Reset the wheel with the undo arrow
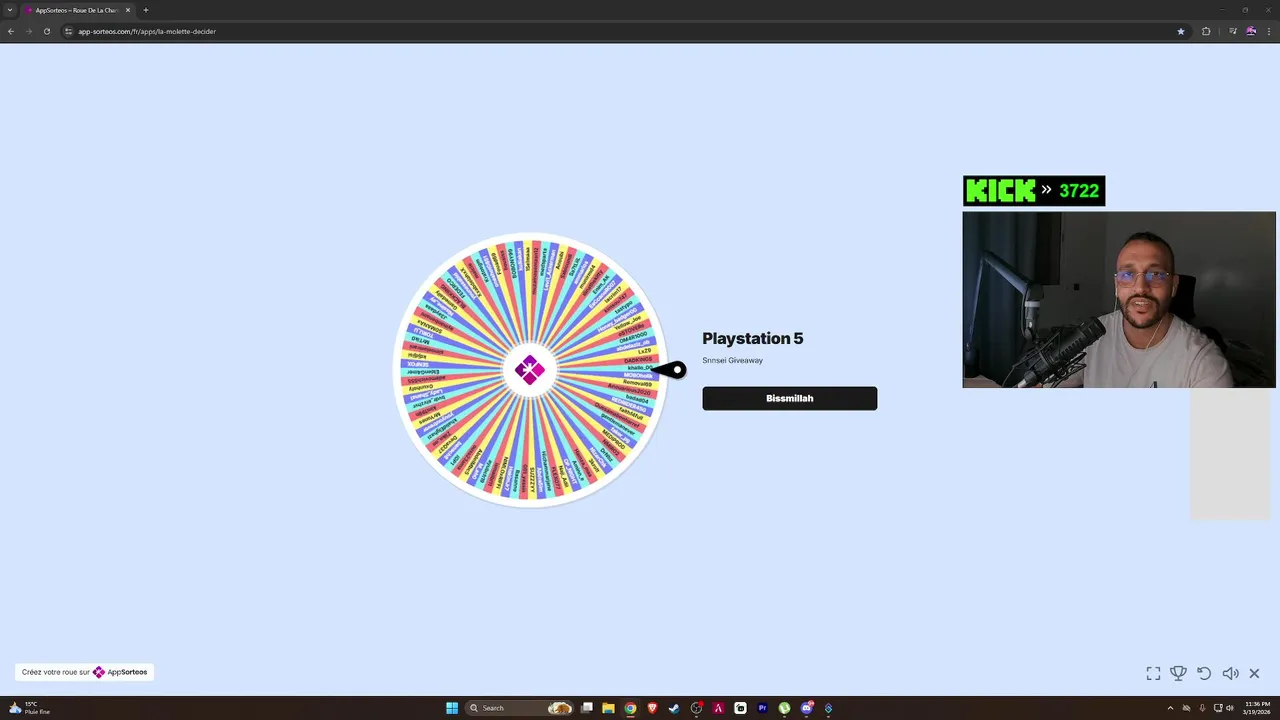Image resolution: width=1280 pixels, height=720 pixels. (x=1204, y=673)
